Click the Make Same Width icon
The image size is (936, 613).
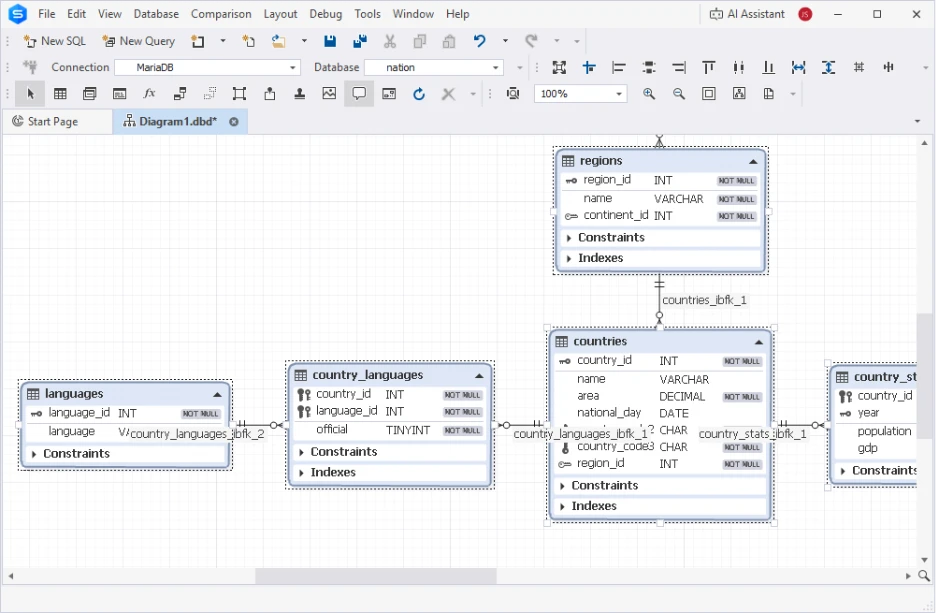(x=798, y=67)
